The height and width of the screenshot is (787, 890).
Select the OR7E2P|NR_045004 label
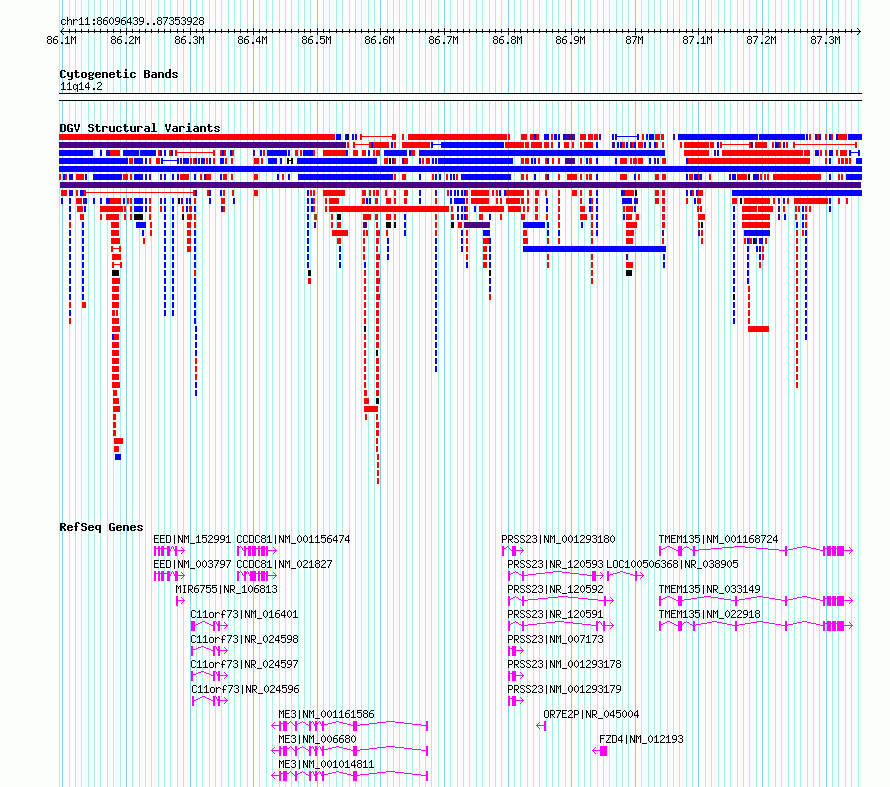point(591,714)
